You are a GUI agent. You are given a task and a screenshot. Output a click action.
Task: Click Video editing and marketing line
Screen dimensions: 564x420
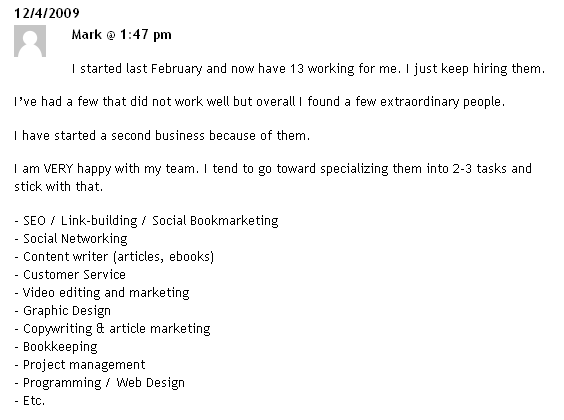[102, 293]
